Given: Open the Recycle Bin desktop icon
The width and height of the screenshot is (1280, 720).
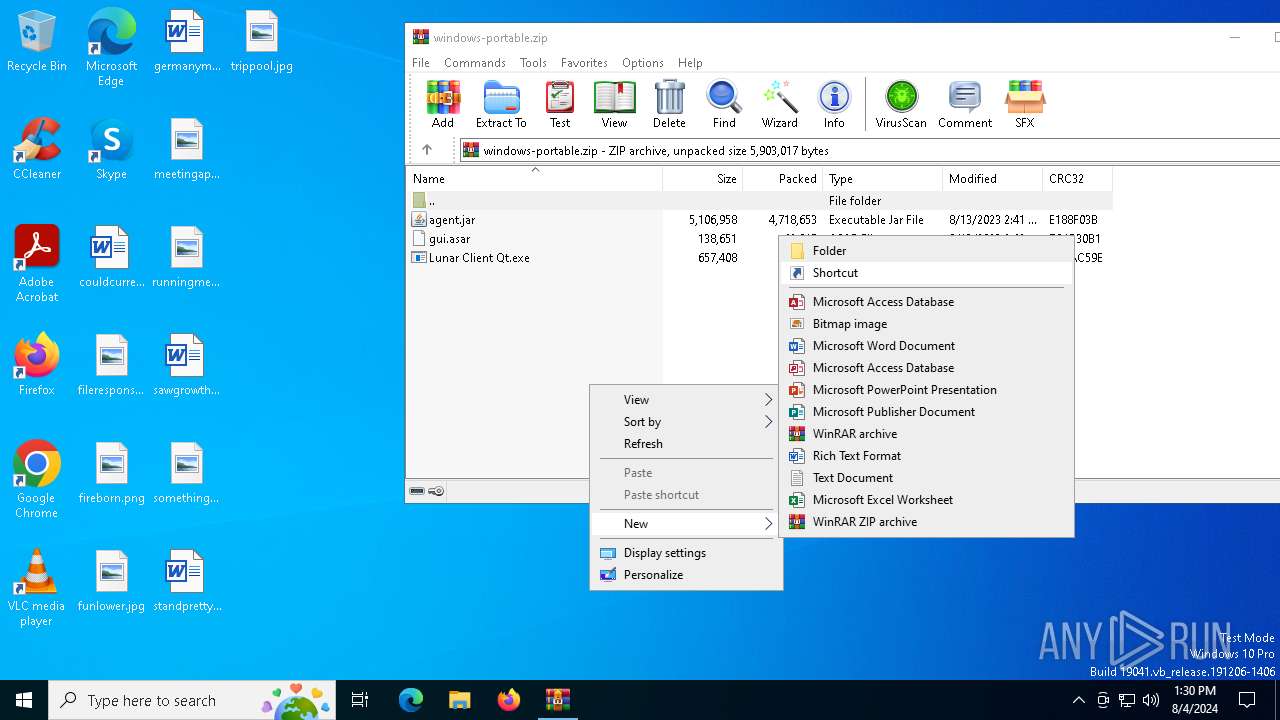Looking at the screenshot, I should (37, 42).
